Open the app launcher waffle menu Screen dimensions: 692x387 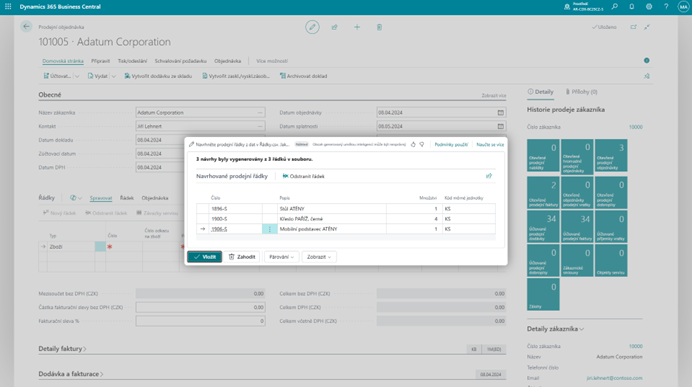pos(8,7)
